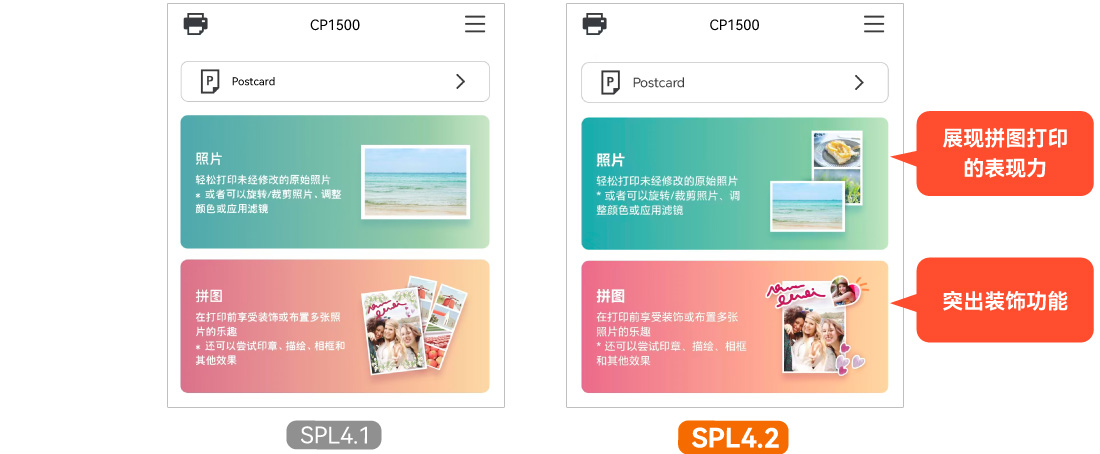
Task: Click the printer icon in SPL4.1 screen
Action: [x=196, y=25]
